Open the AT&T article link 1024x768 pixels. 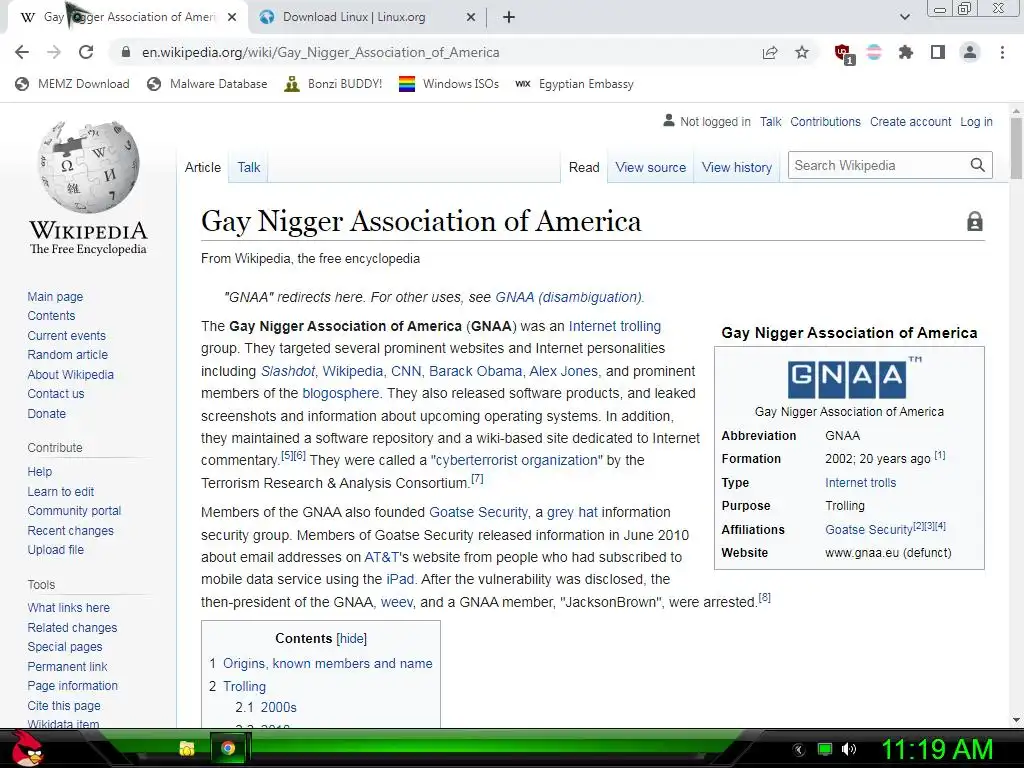click(x=381, y=557)
